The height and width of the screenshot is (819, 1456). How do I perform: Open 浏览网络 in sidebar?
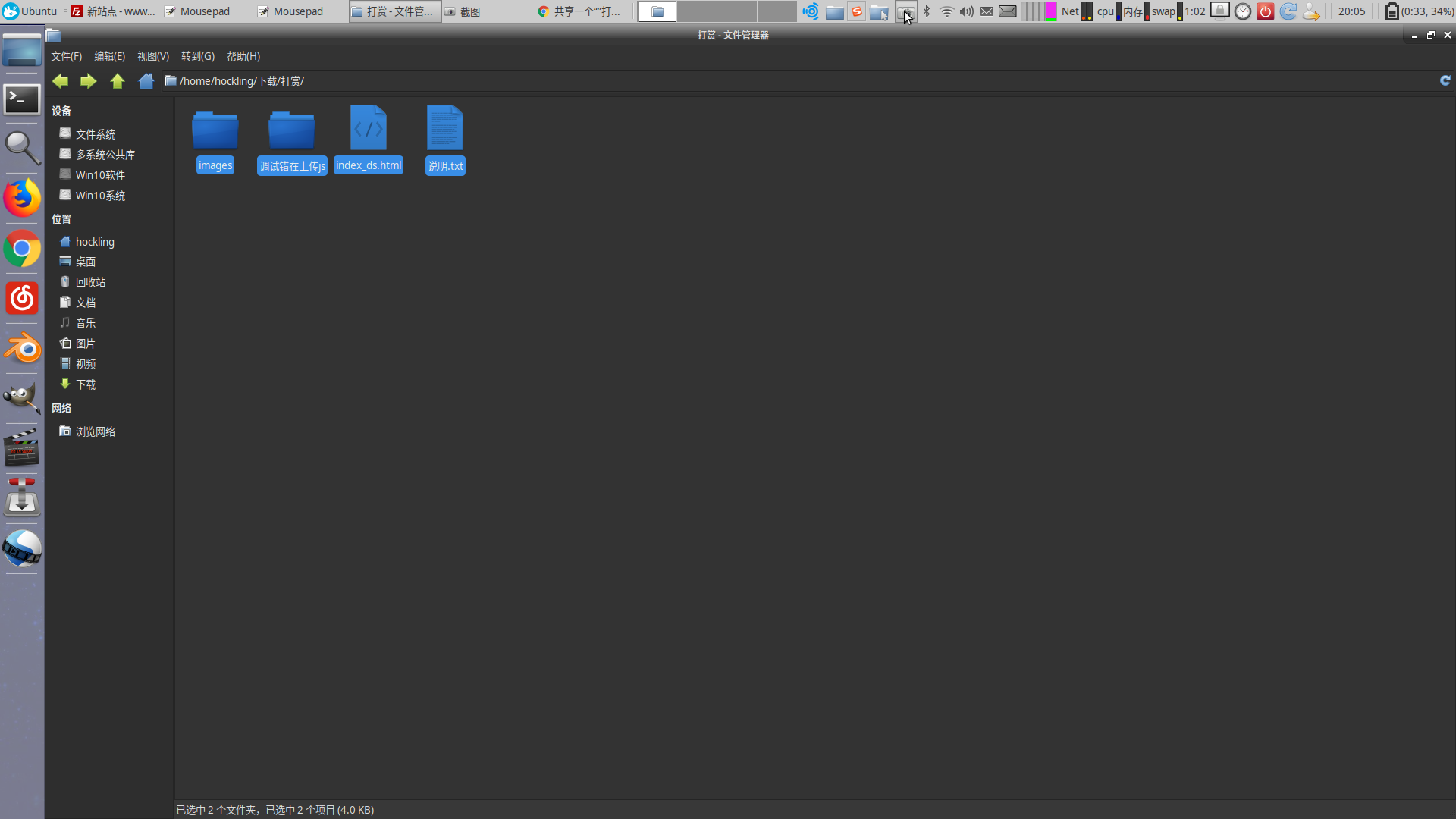click(96, 431)
